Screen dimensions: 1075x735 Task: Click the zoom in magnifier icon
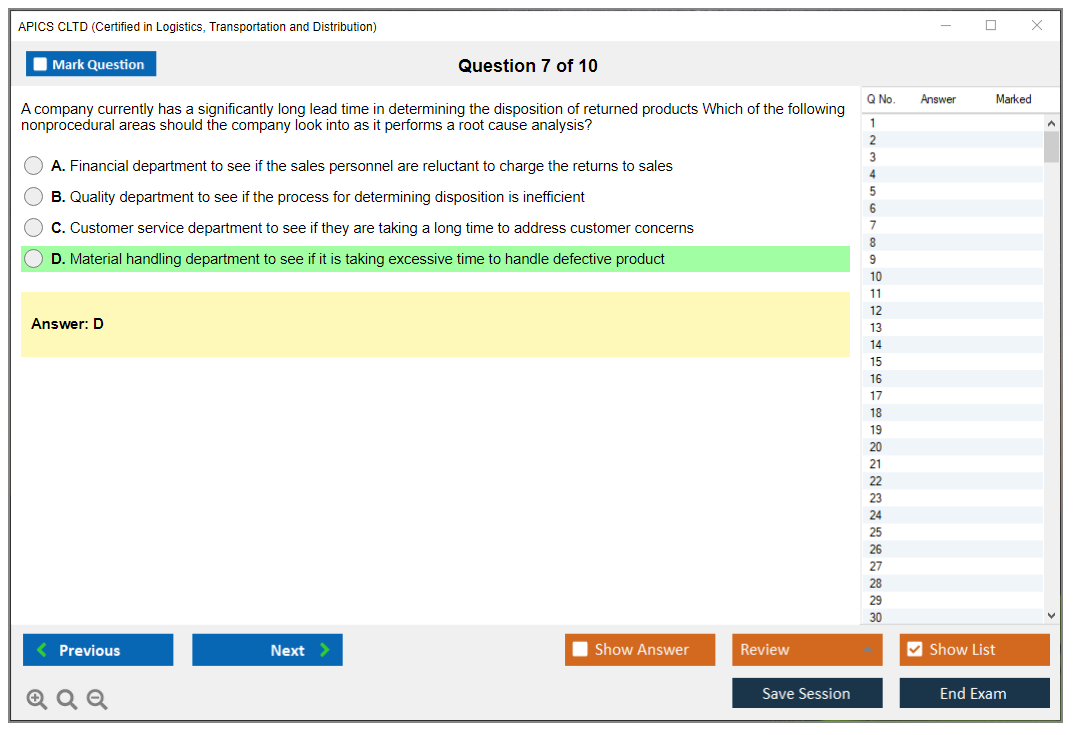pos(37,700)
